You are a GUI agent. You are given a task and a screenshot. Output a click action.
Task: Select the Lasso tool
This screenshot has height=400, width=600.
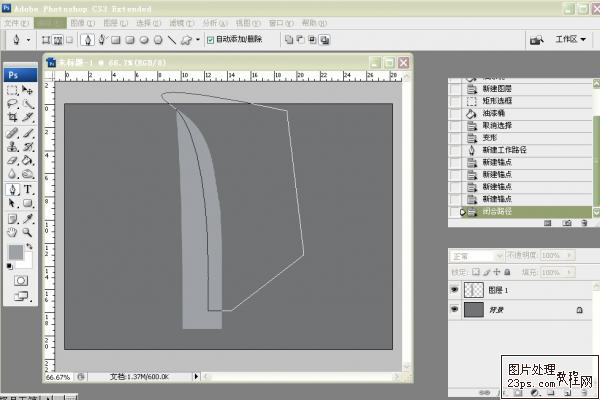click(x=12, y=104)
